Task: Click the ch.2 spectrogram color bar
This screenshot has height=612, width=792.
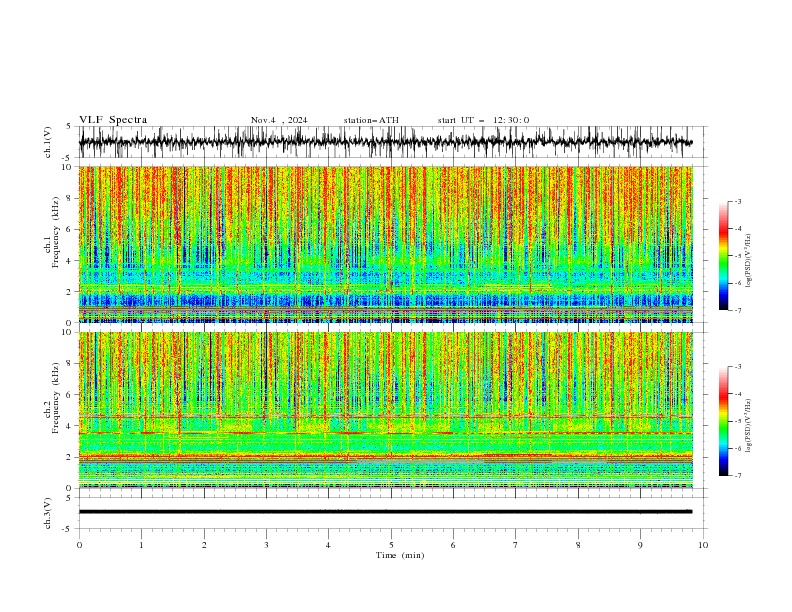Action: [x=723, y=421]
